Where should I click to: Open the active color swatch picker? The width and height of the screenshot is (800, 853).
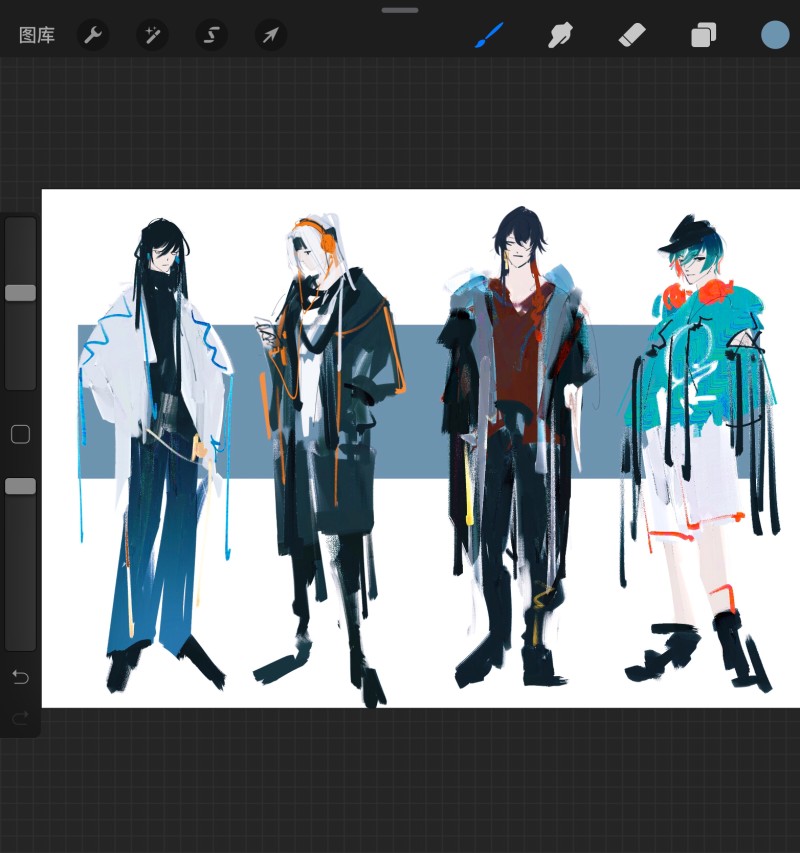coord(775,35)
